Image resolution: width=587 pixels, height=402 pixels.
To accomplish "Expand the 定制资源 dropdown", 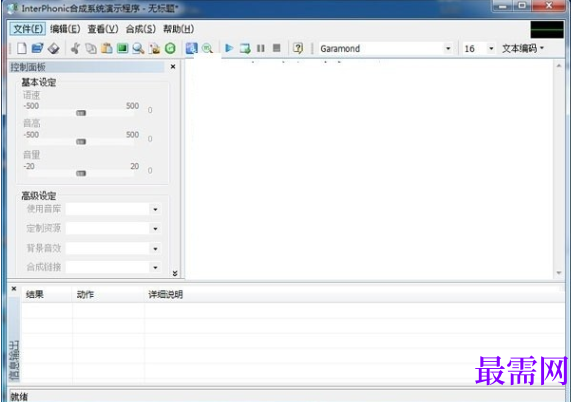I will click(x=155, y=229).
